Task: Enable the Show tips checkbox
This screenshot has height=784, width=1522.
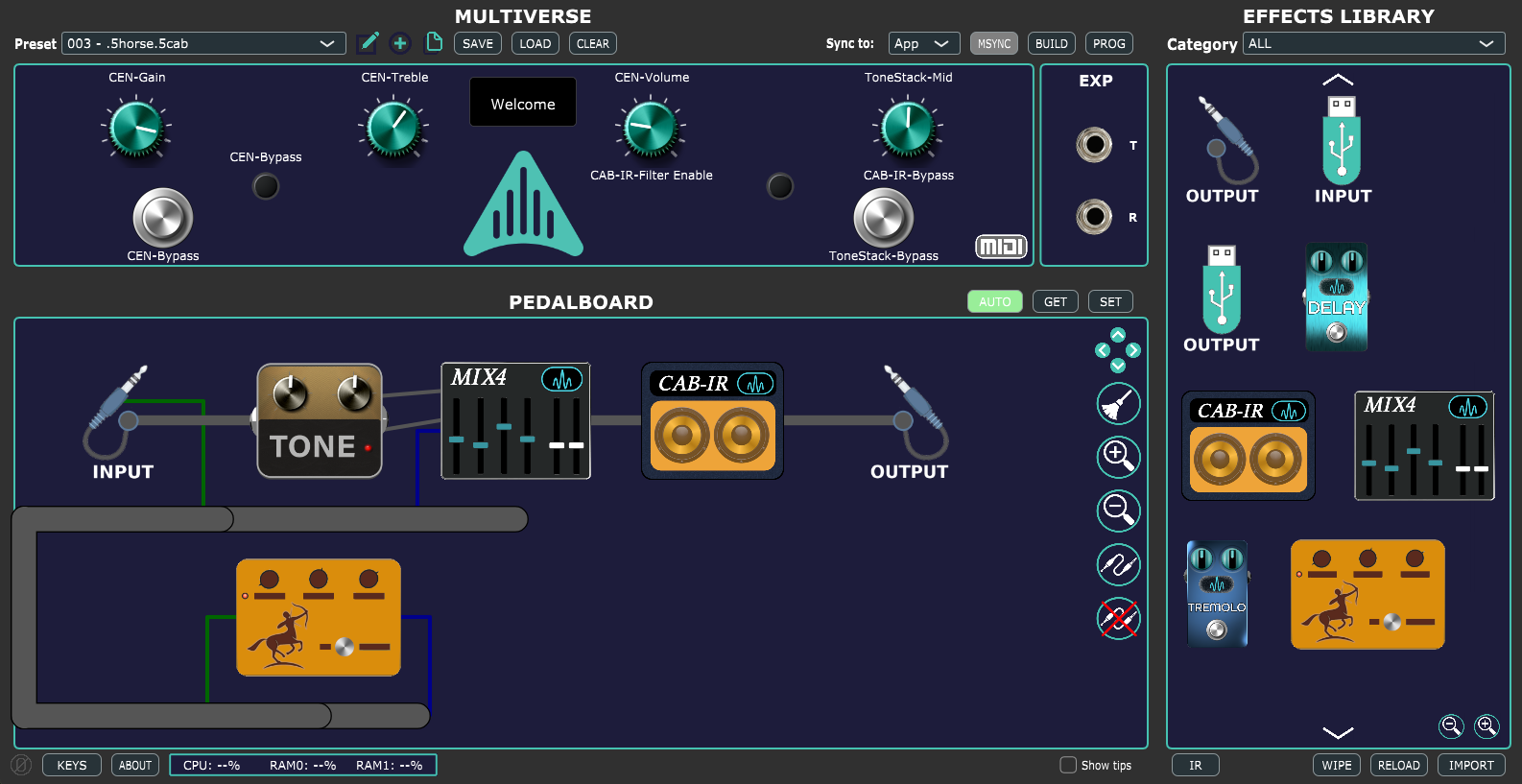Action: (1068, 765)
